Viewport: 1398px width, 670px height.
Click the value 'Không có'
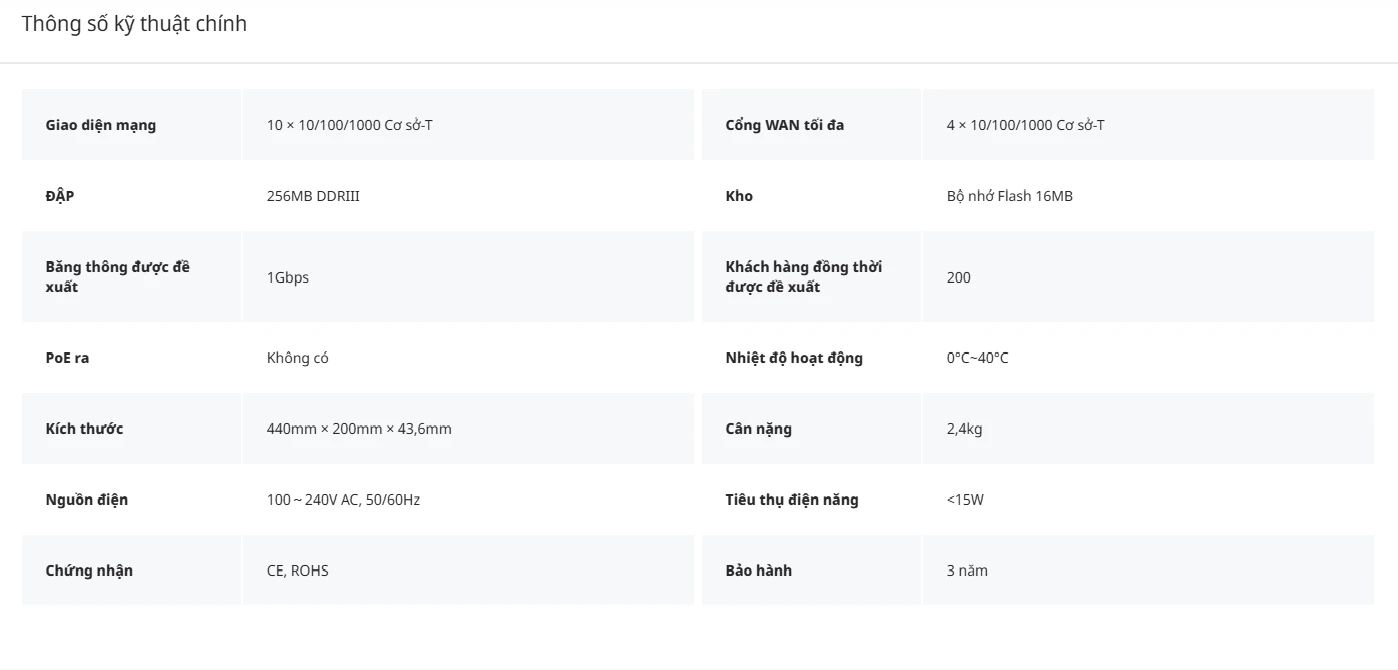coord(298,358)
